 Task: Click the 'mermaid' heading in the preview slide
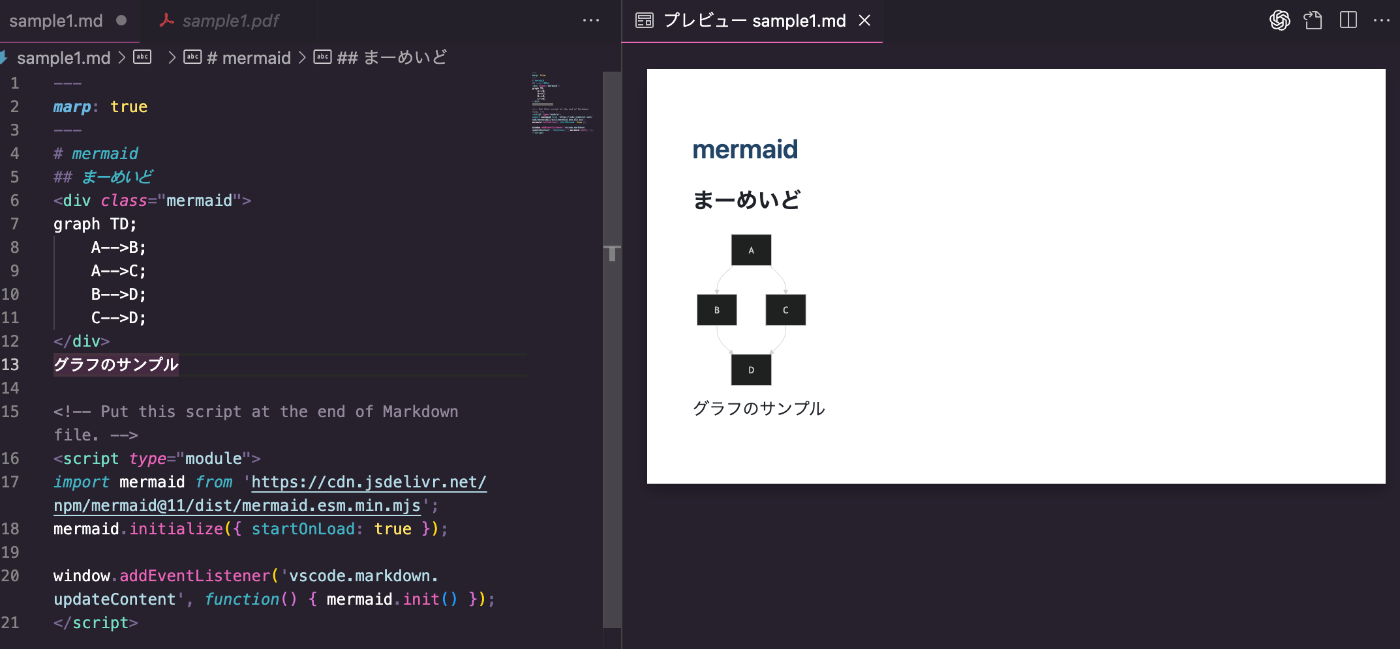pyautogui.click(x=745, y=150)
